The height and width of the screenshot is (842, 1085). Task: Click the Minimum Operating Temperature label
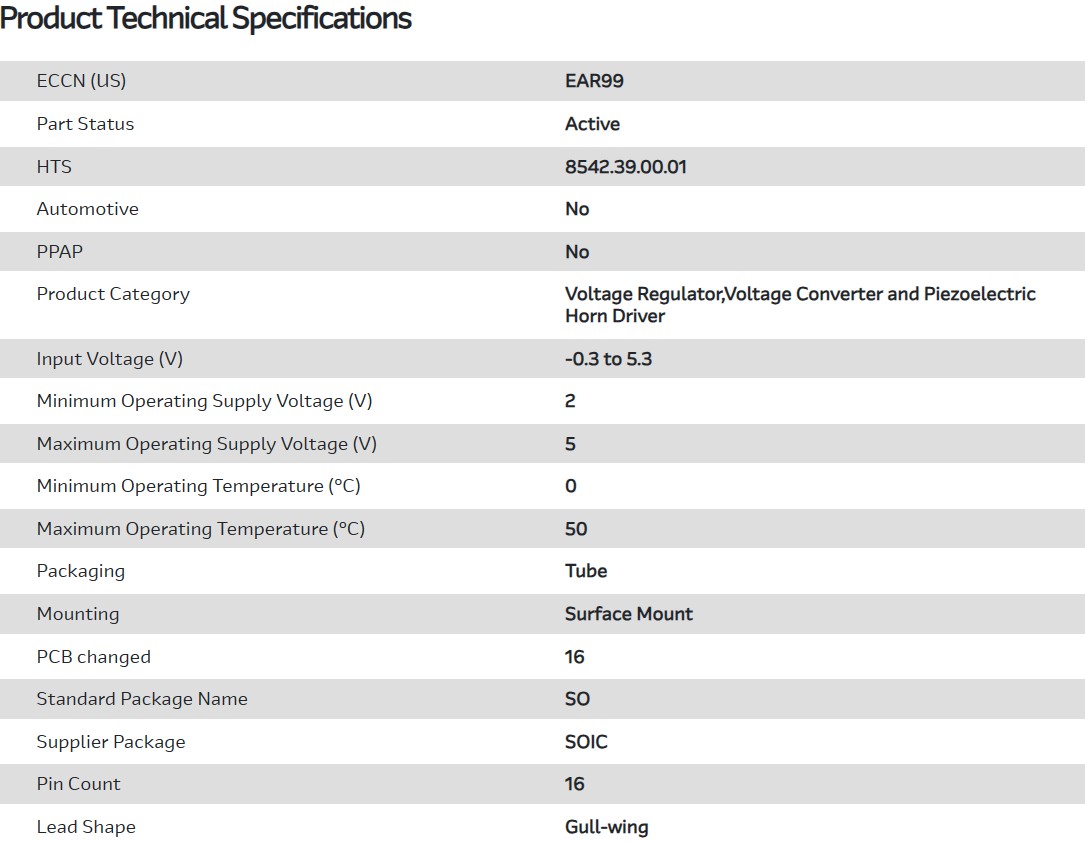click(198, 486)
